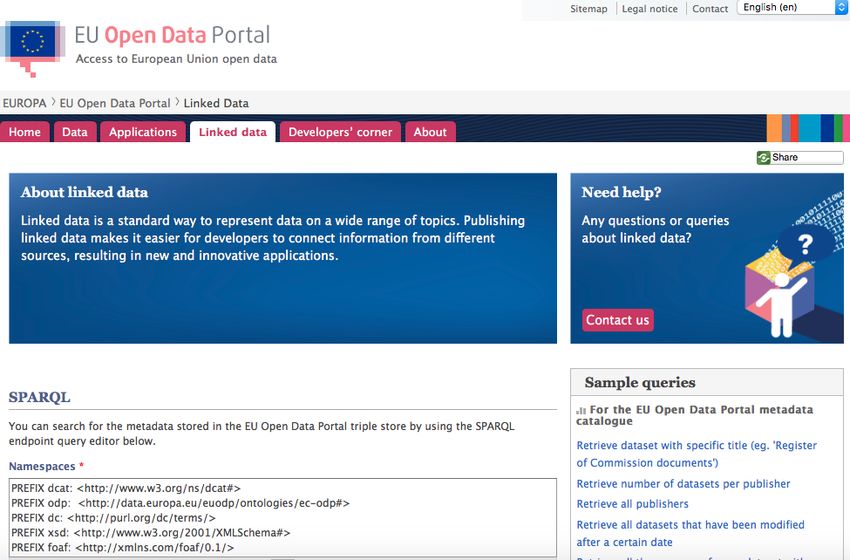Click the green Share icon
The image size is (850, 560).
pos(763,158)
